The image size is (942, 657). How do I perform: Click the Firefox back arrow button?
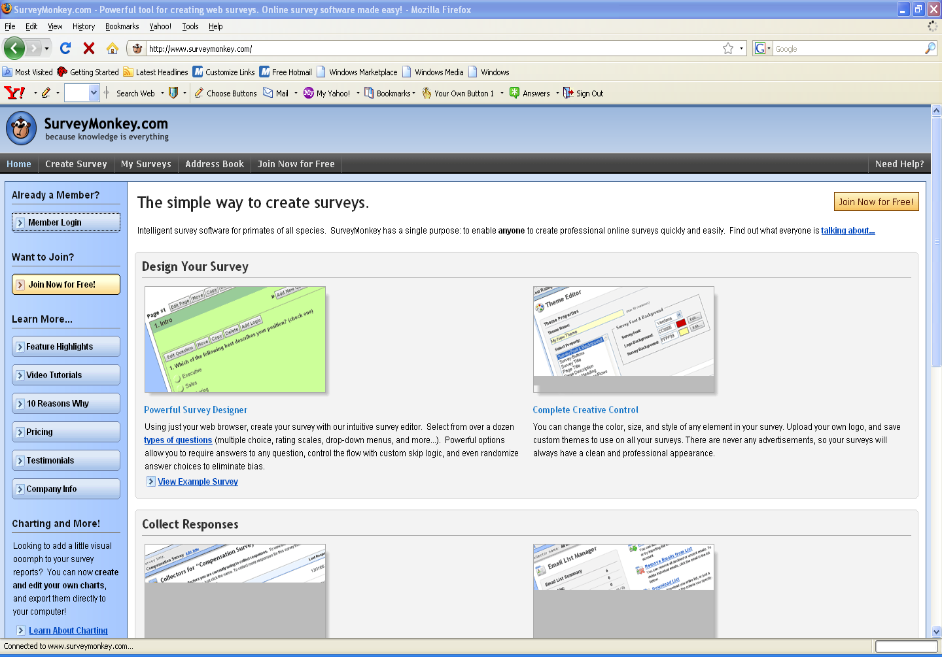pos(14,48)
